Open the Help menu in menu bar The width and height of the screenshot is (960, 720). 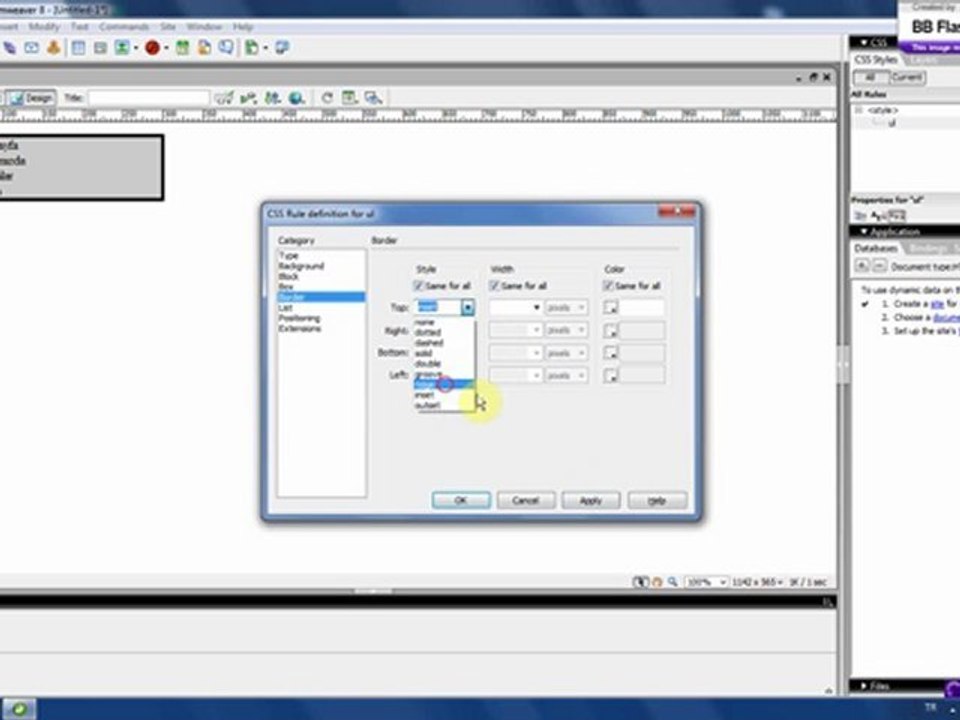click(x=242, y=27)
